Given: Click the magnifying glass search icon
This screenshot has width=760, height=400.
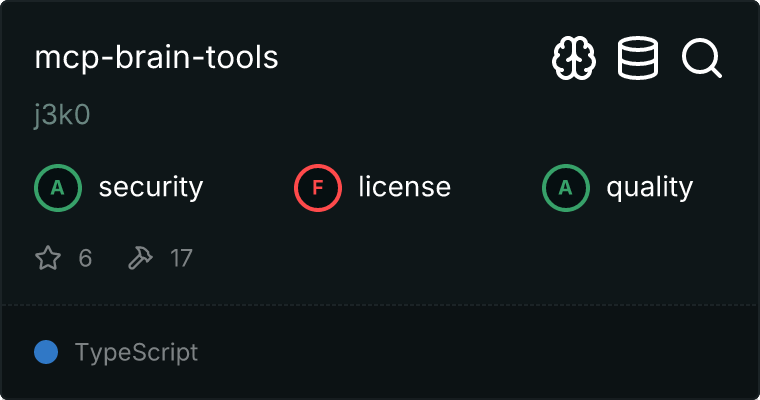Looking at the screenshot, I should [x=702, y=59].
